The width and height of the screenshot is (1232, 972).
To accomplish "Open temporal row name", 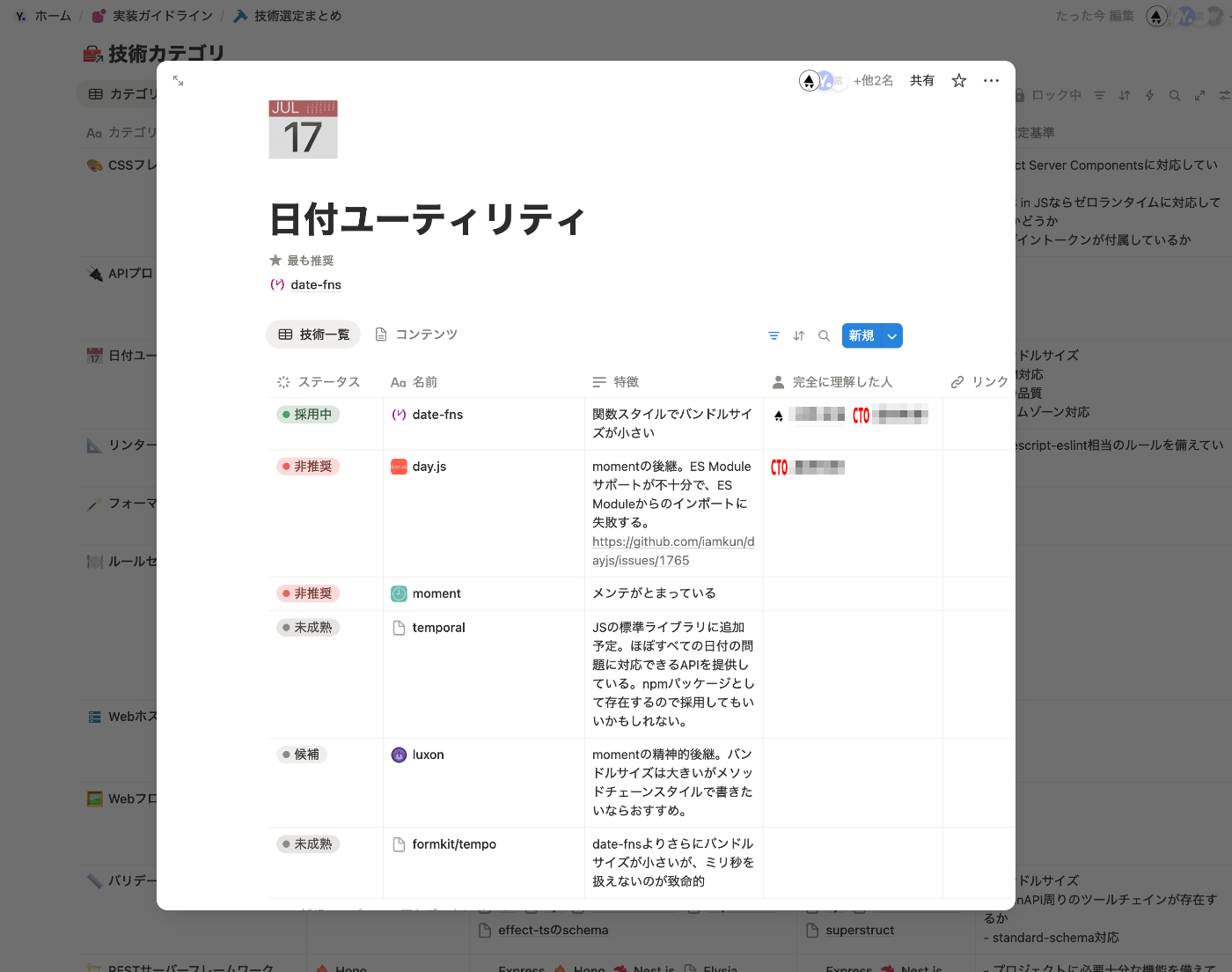I will pos(438,628).
